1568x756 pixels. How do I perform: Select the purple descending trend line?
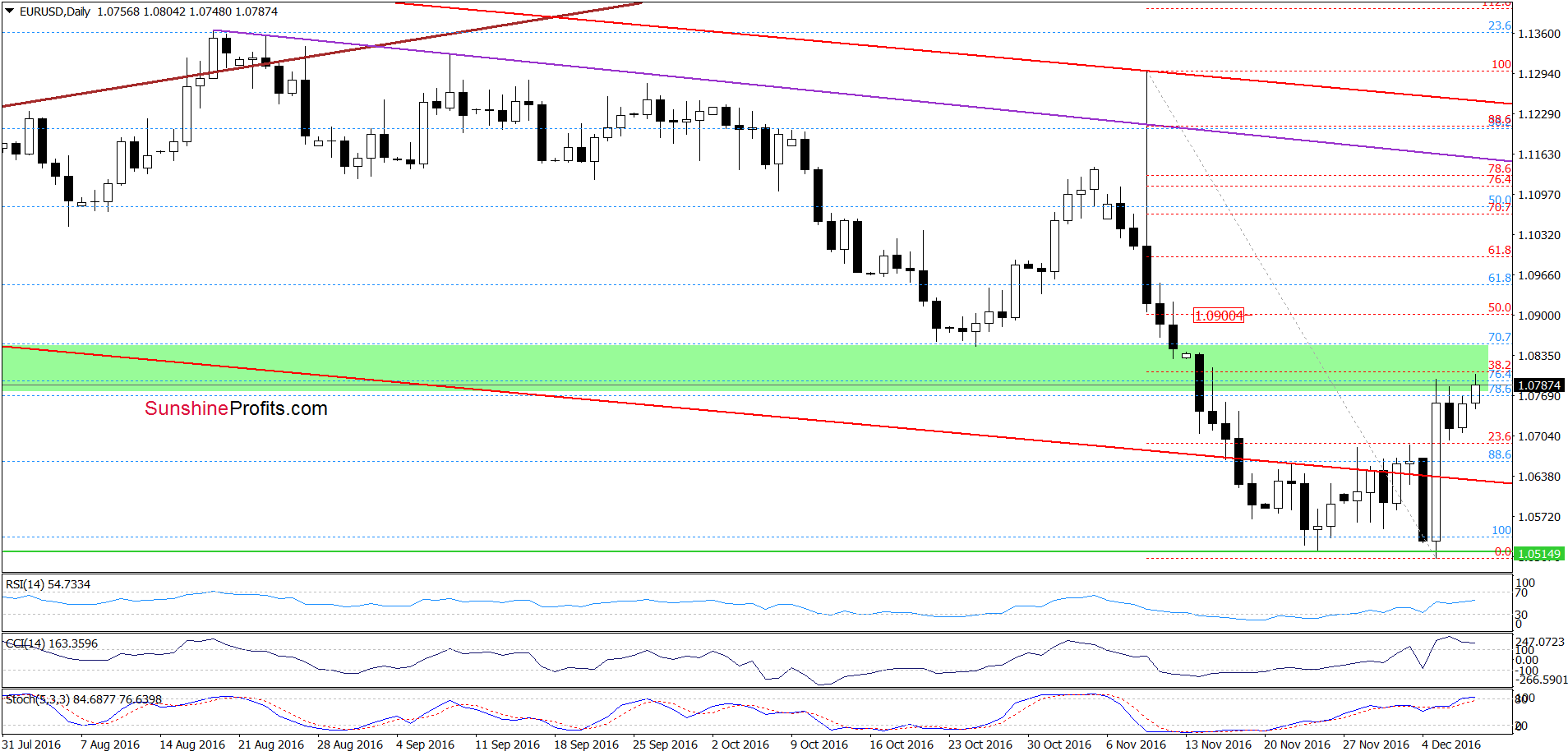coord(861,95)
